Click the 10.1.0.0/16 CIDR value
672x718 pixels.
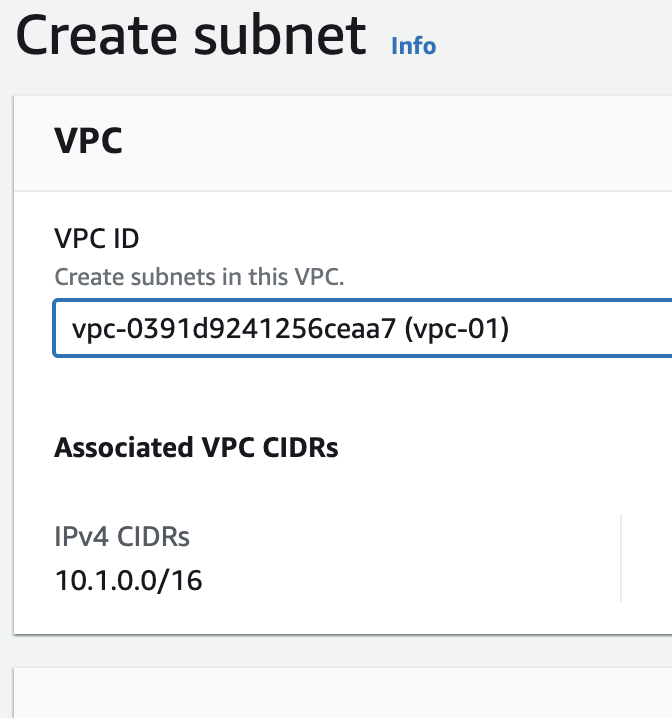click(129, 580)
